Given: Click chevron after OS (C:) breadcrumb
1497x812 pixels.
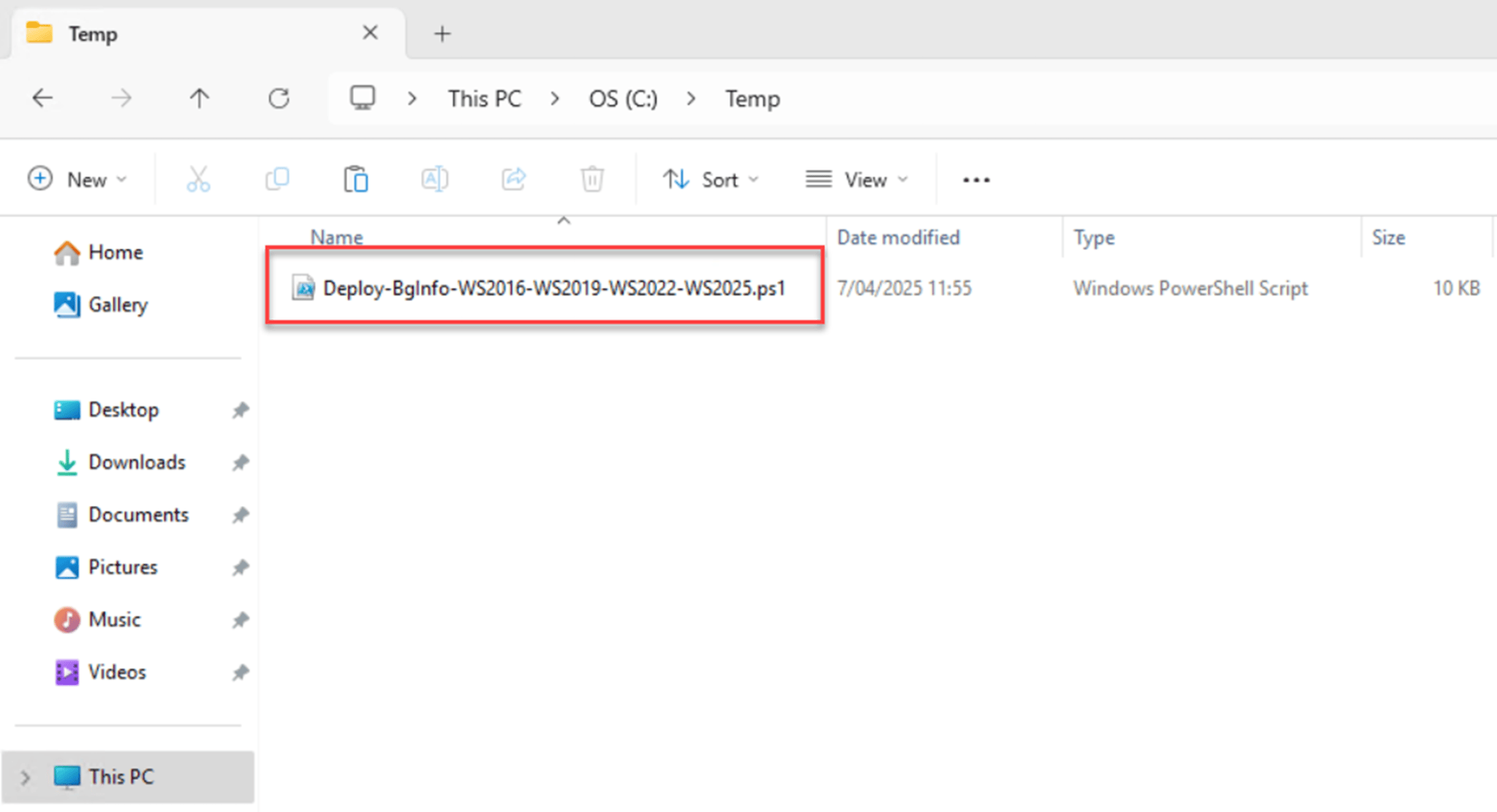Looking at the screenshot, I should pyautogui.click(x=691, y=99).
